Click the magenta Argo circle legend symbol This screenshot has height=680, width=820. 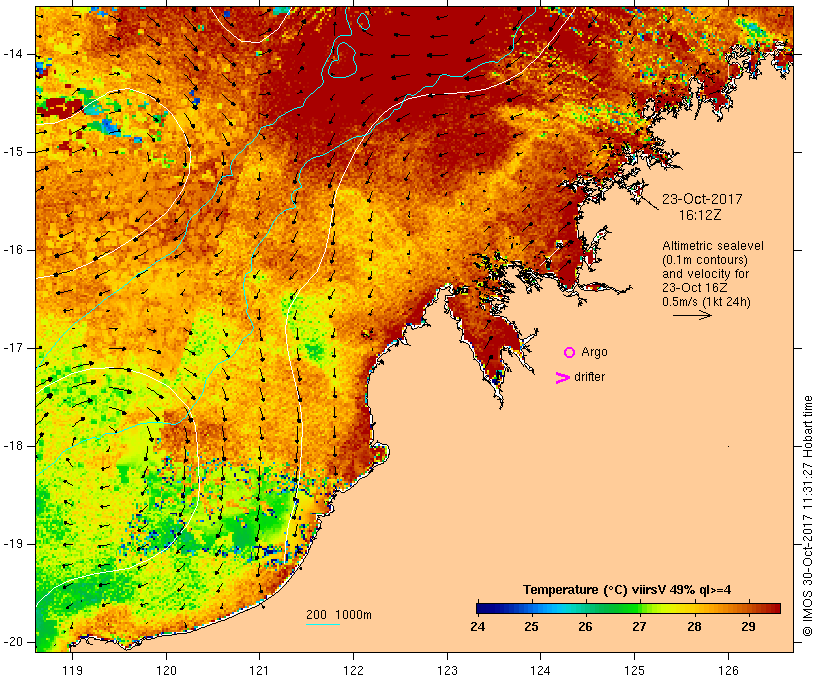[570, 353]
